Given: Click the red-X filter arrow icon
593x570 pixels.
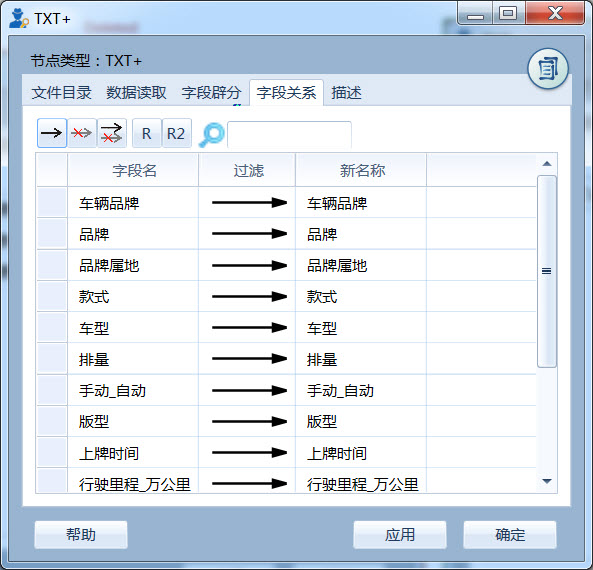Looking at the screenshot, I should [82, 133].
